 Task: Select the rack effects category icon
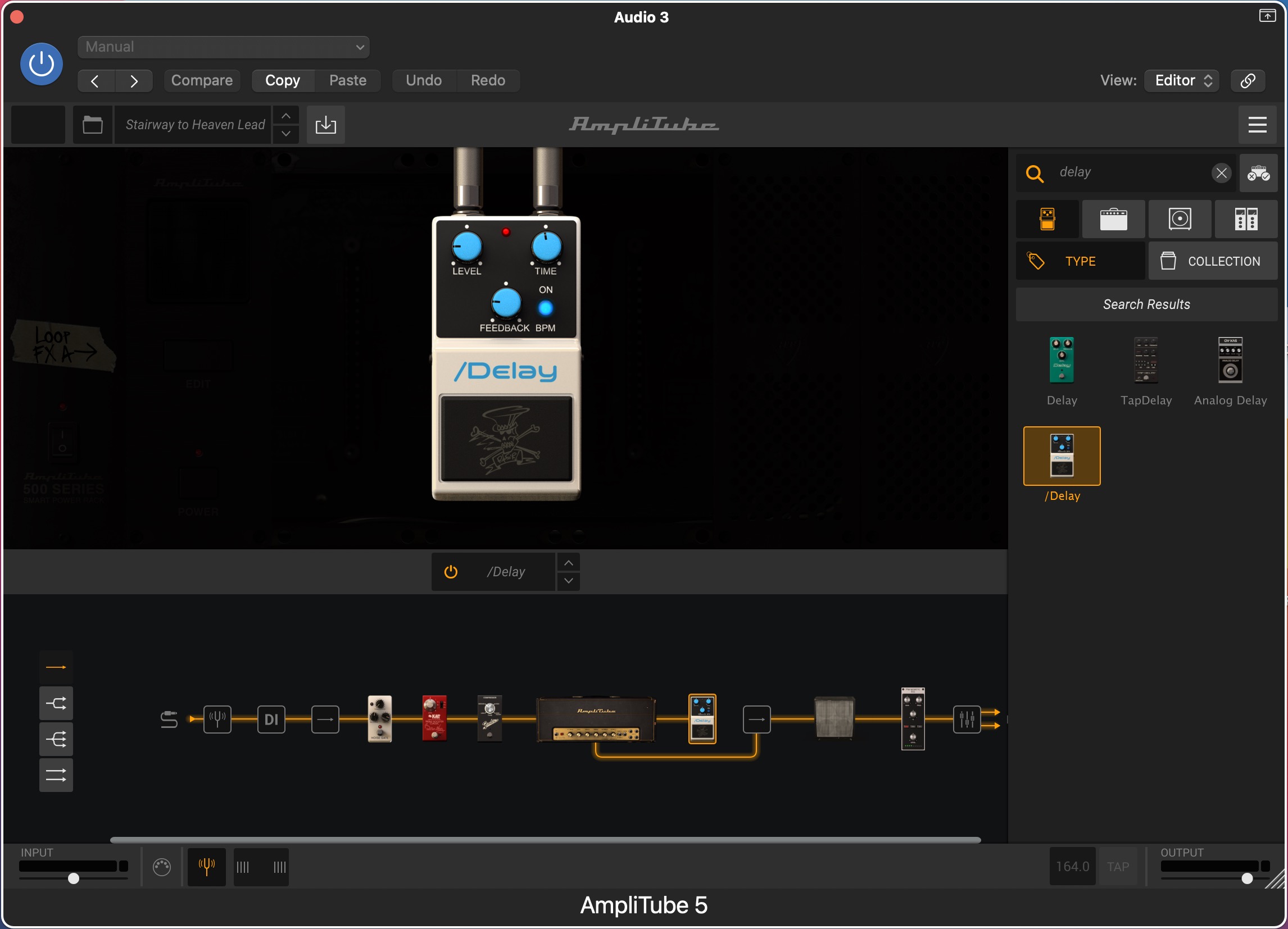click(x=1246, y=219)
